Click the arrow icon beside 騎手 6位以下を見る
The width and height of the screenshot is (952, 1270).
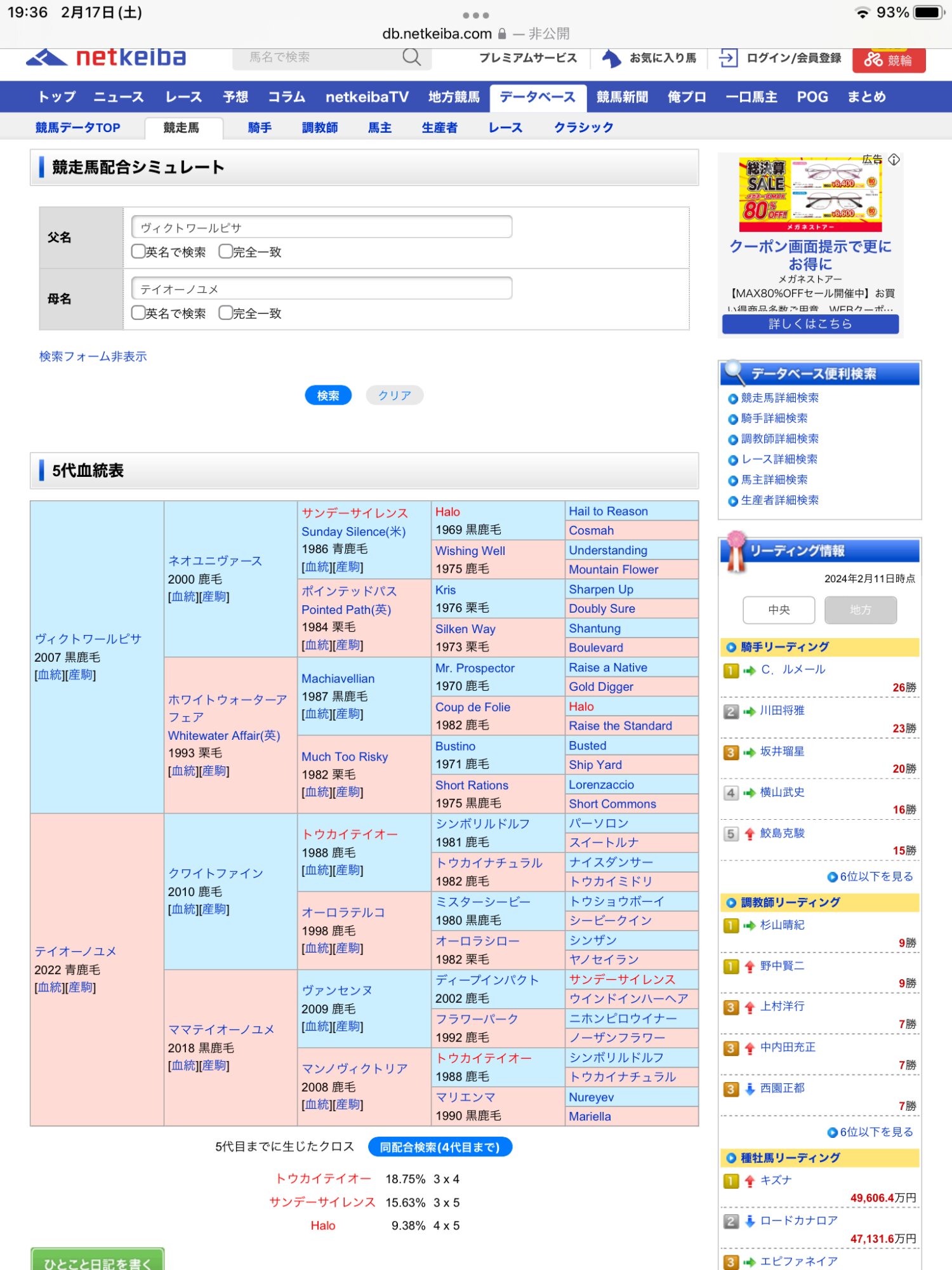coord(833,877)
